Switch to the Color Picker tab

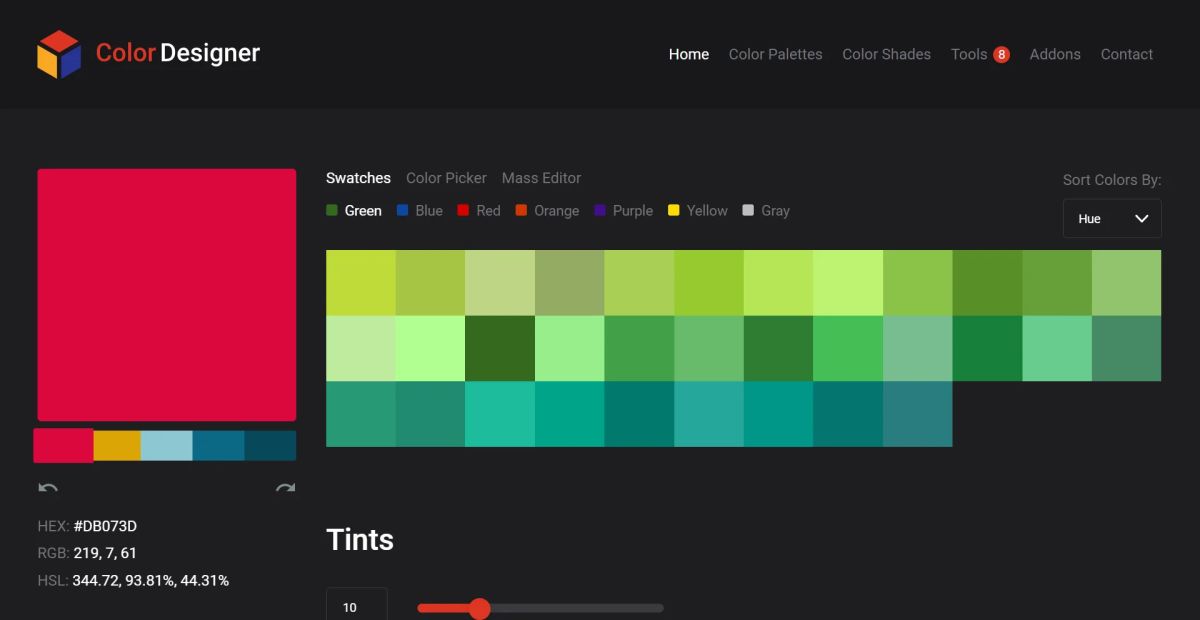pyautogui.click(x=446, y=178)
